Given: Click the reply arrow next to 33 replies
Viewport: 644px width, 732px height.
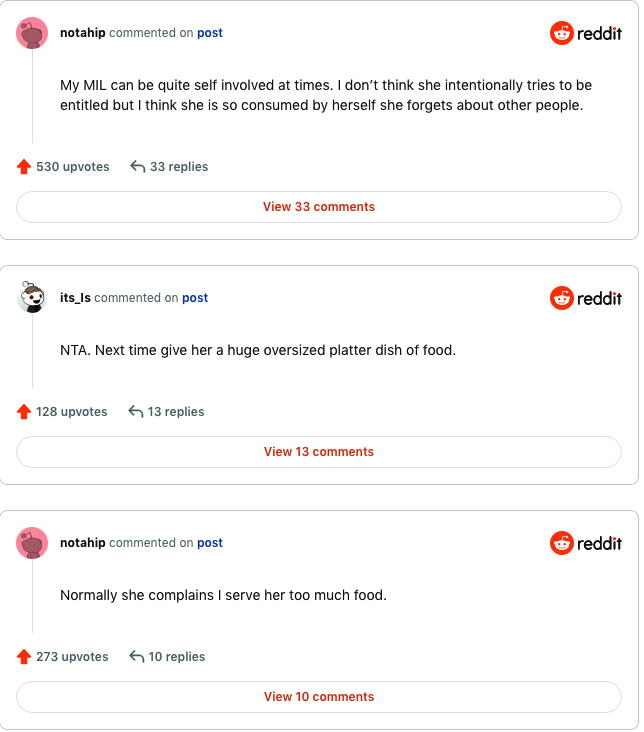Looking at the screenshot, I should click(138, 167).
